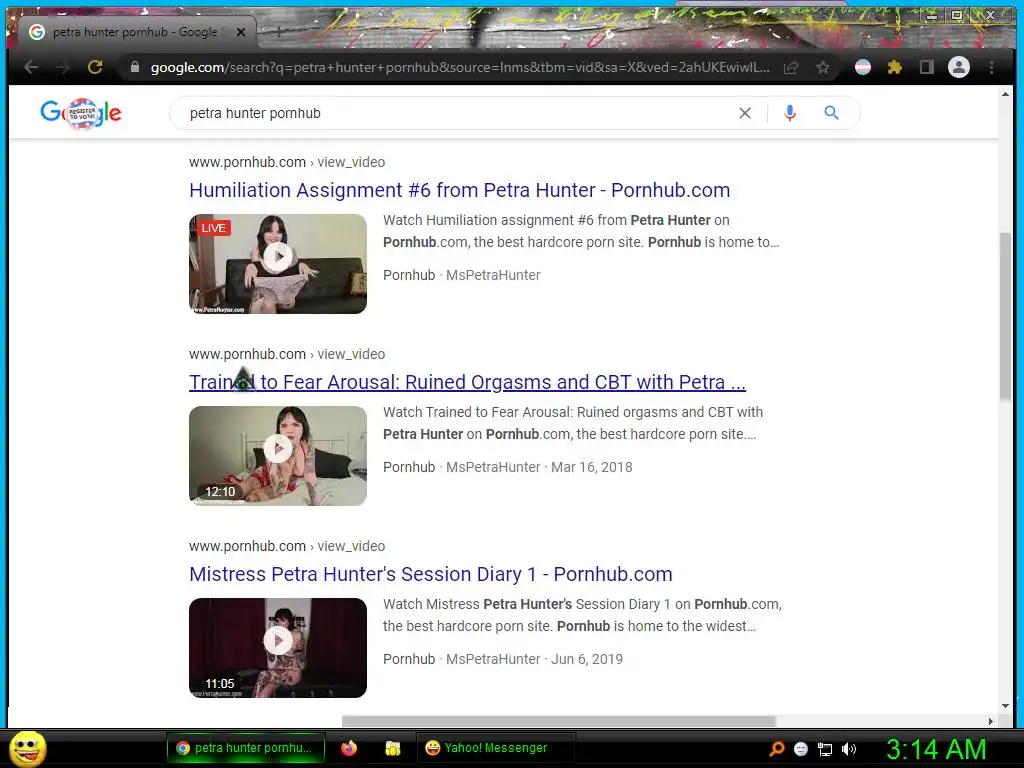This screenshot has width=1024, height=768.
Task: Open the Trained to Fear Arousal result title
Action: [467, 382]
